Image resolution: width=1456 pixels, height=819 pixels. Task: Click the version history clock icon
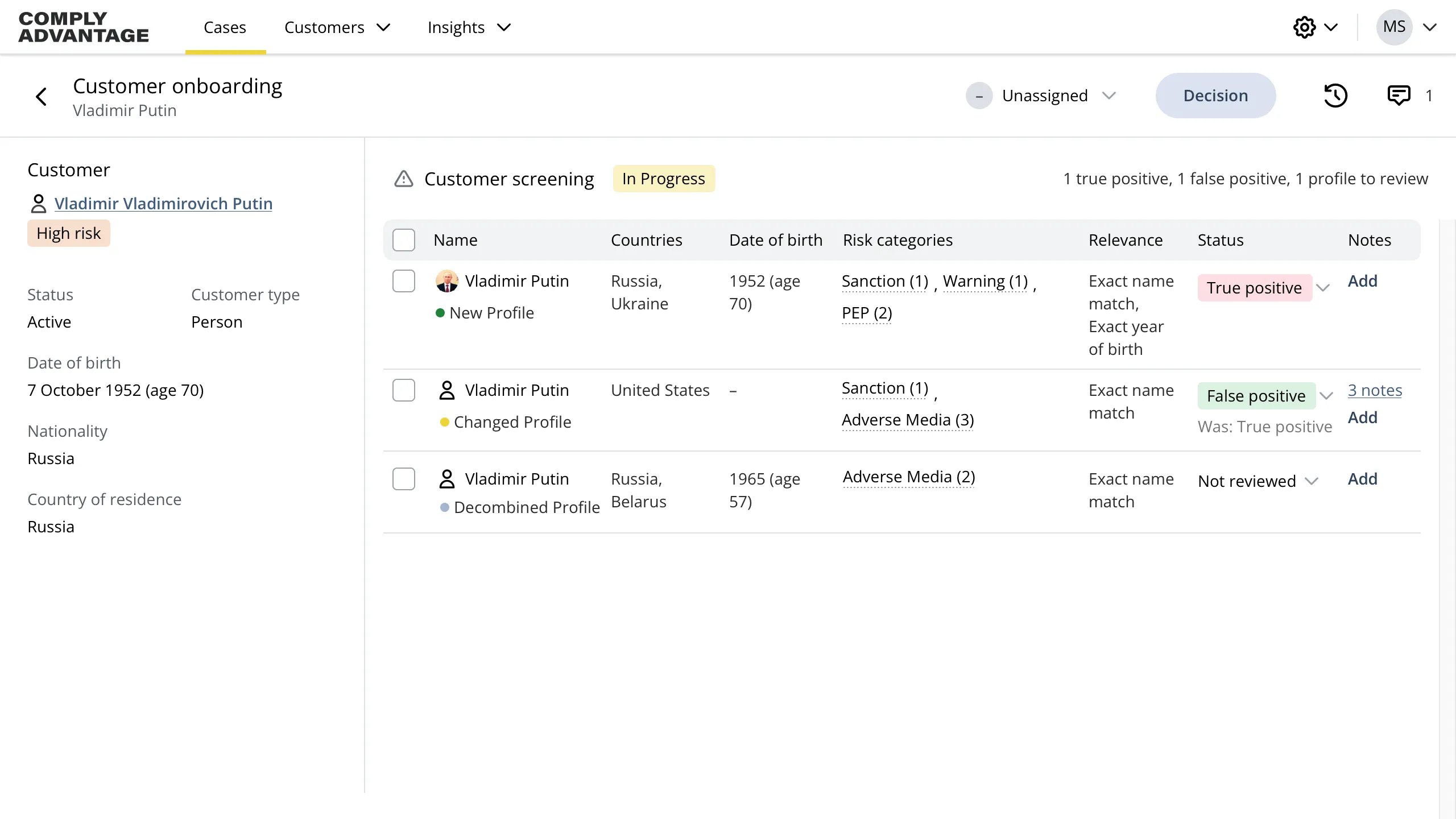[1336, 96]
